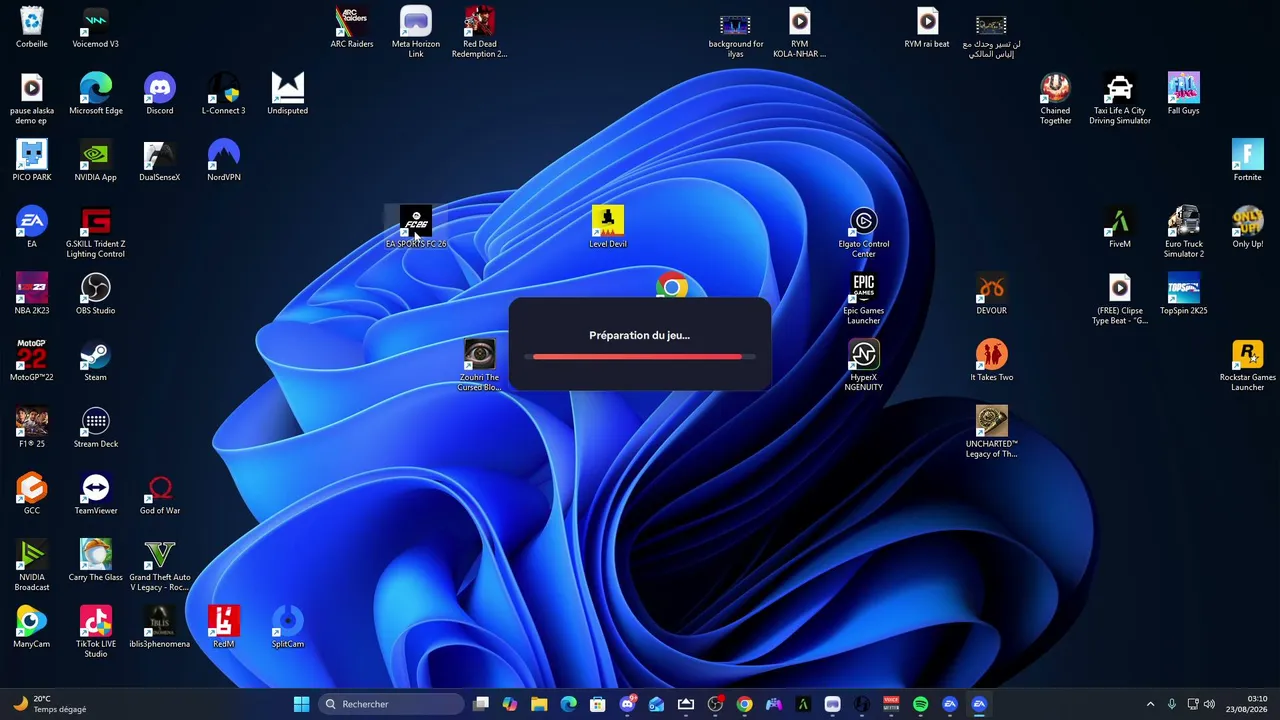Select the DualSenseX desktop icon
The height and width of the screenshot is (720, 1280).
pyautogui.click(x=160, y=161)
